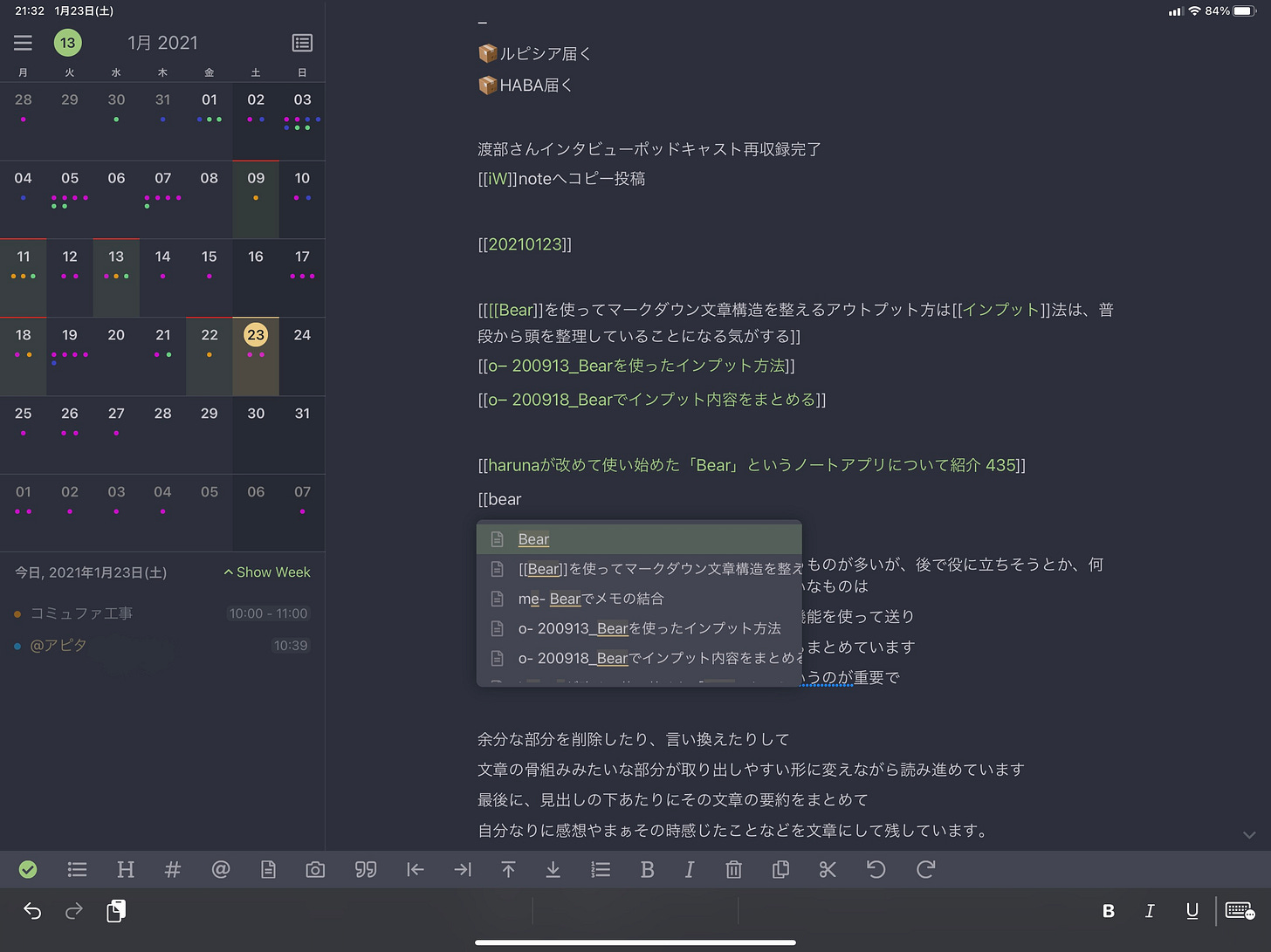Insert a numbered list from toolbar

601,869
